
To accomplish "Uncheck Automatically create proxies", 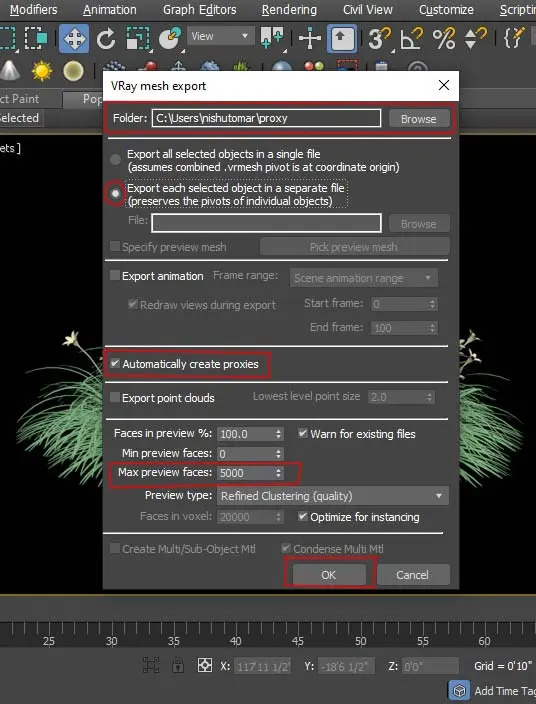I will click(115, 363).
